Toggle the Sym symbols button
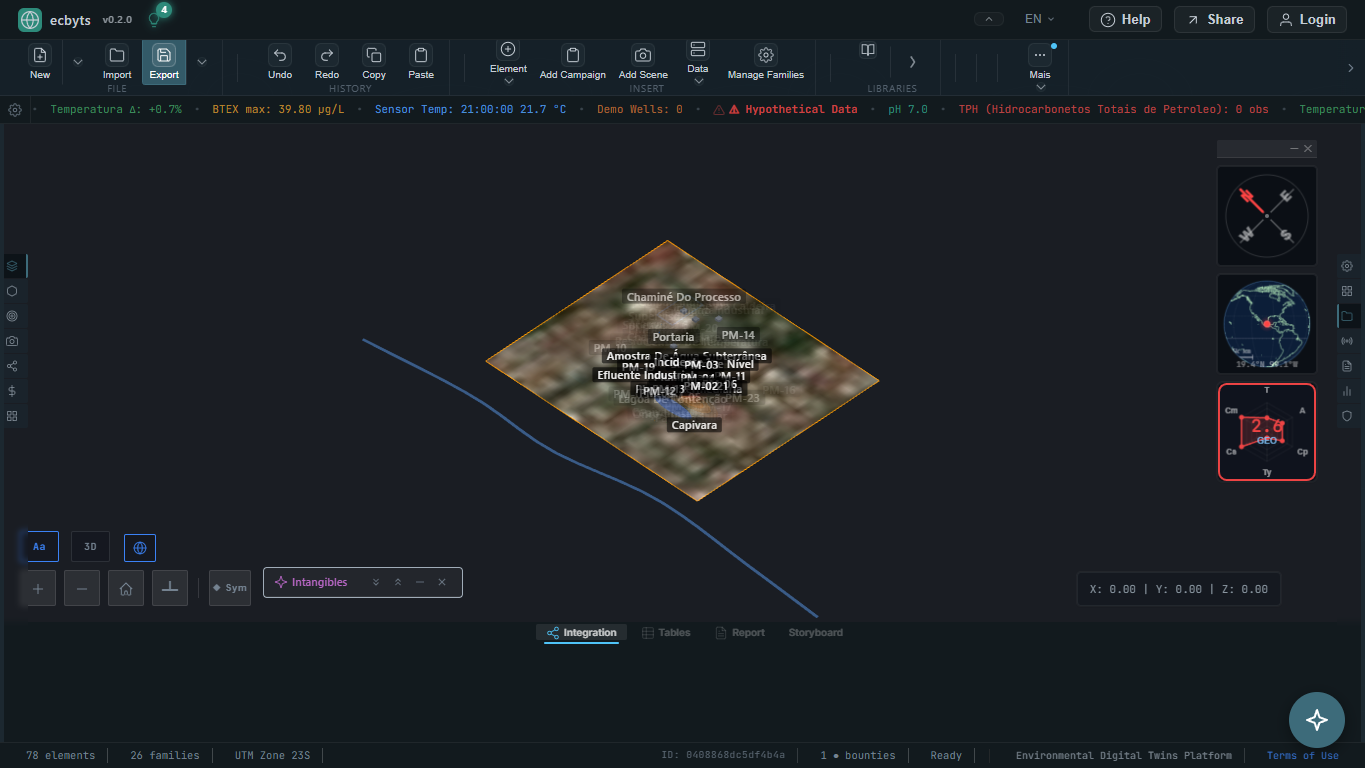1365x768 pixels. click(x=230, y=588)
